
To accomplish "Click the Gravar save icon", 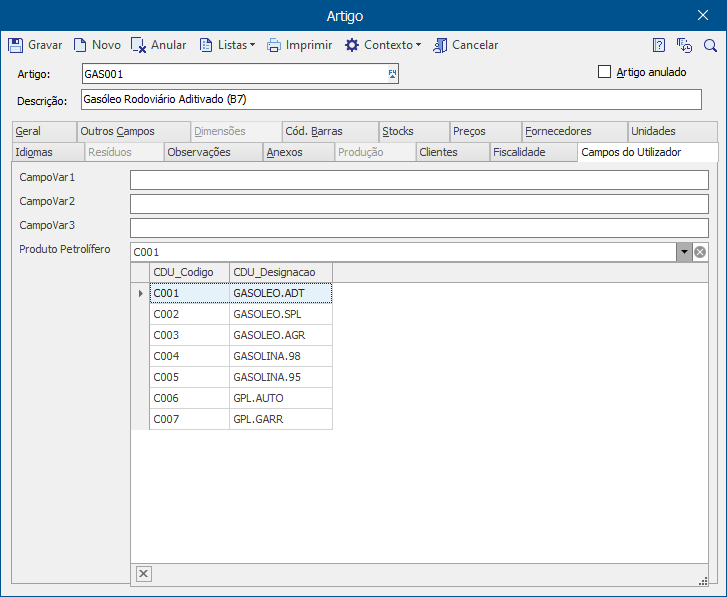I will [16, 45].
